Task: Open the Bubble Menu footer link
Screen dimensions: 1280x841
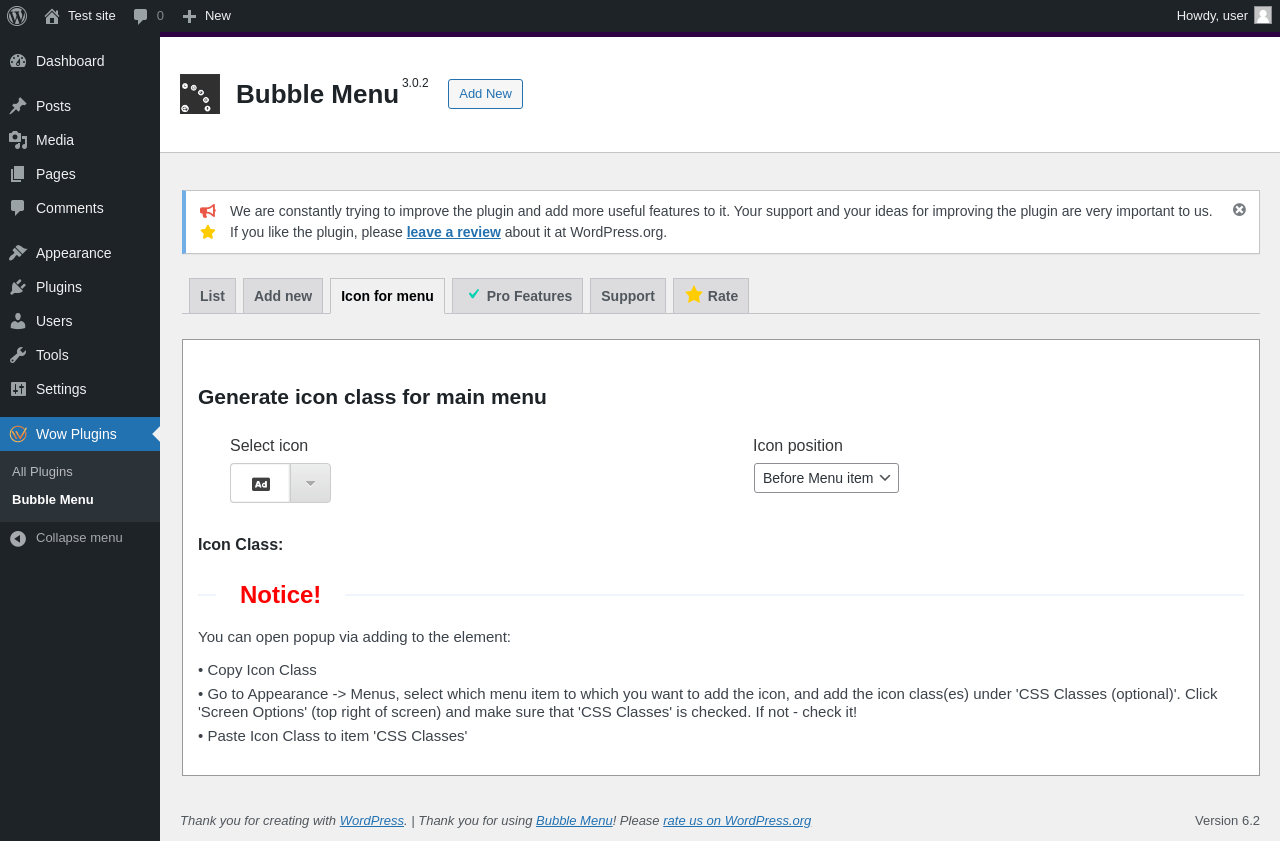Action: tap(574, 820)
